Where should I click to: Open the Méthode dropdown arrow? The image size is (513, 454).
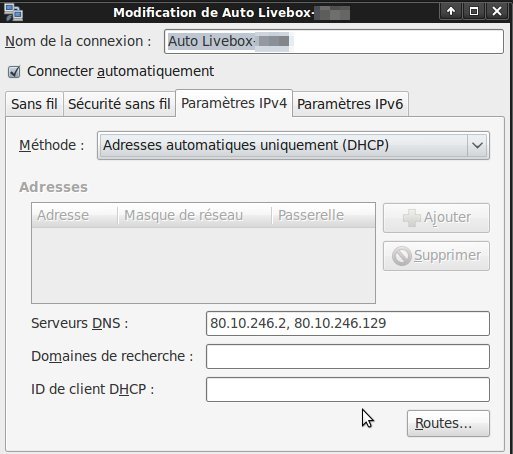(477, 145)
